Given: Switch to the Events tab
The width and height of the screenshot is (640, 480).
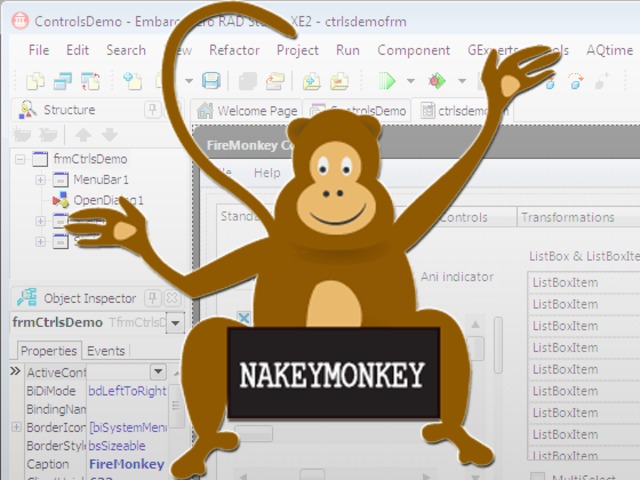Looking at the screenshot, I should point(106,351).
